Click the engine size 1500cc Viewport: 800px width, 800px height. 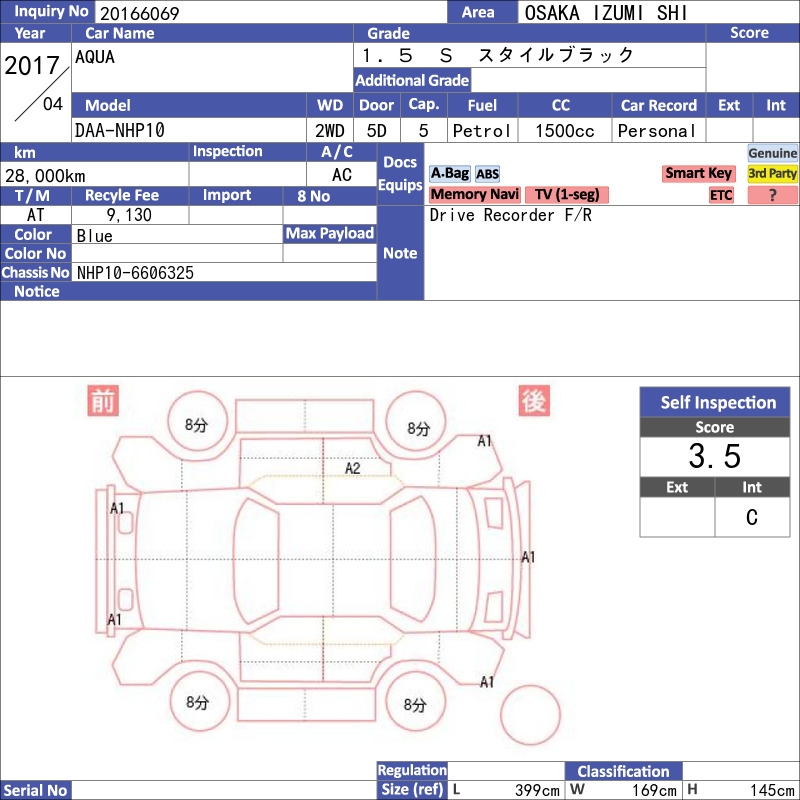pos(565,131)
